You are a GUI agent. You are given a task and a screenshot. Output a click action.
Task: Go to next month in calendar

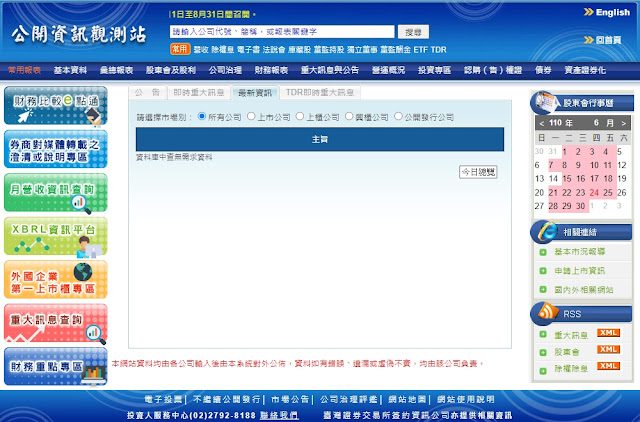click(624, 123)
